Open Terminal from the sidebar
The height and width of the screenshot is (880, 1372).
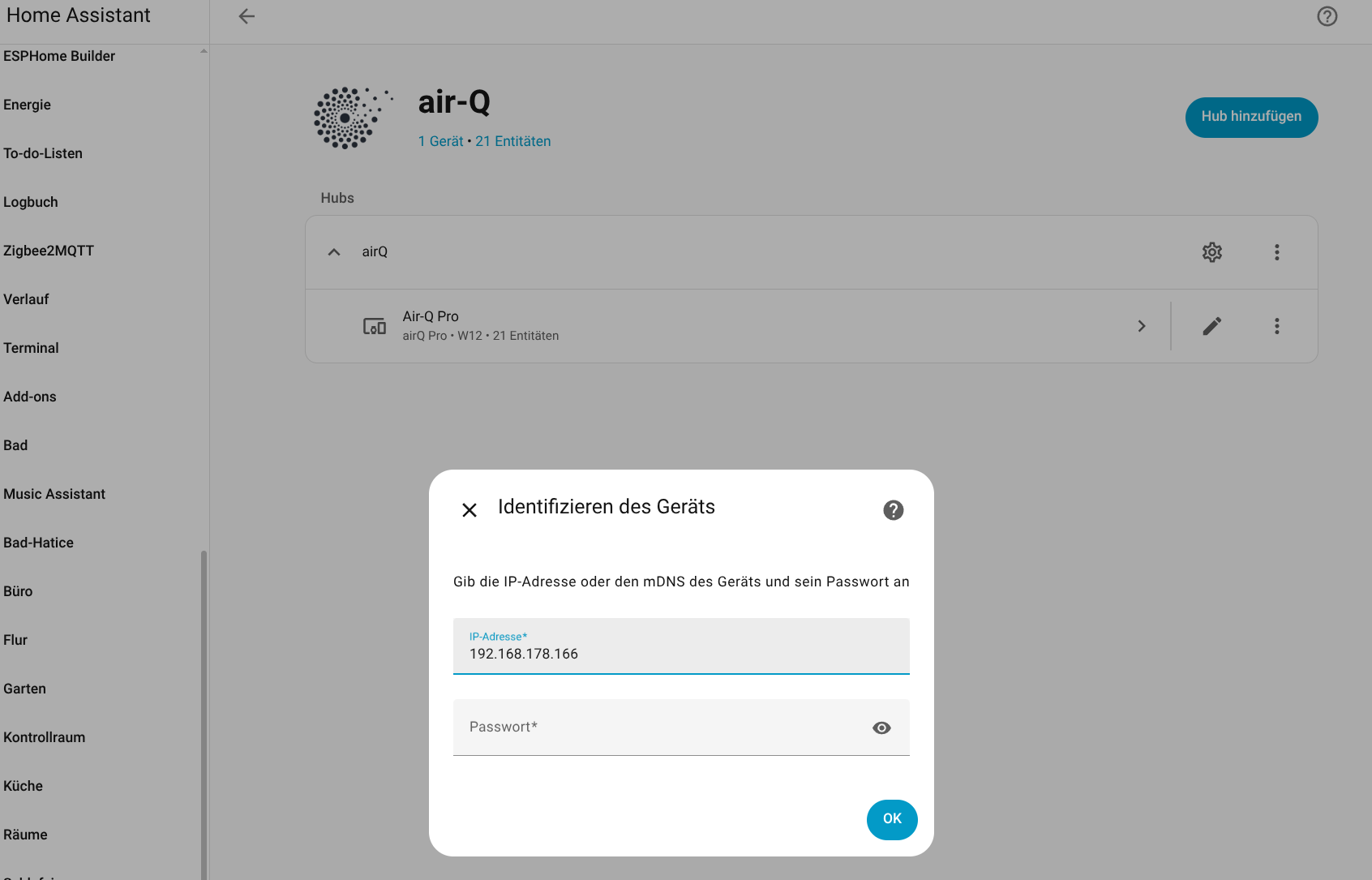click(31, 348)
